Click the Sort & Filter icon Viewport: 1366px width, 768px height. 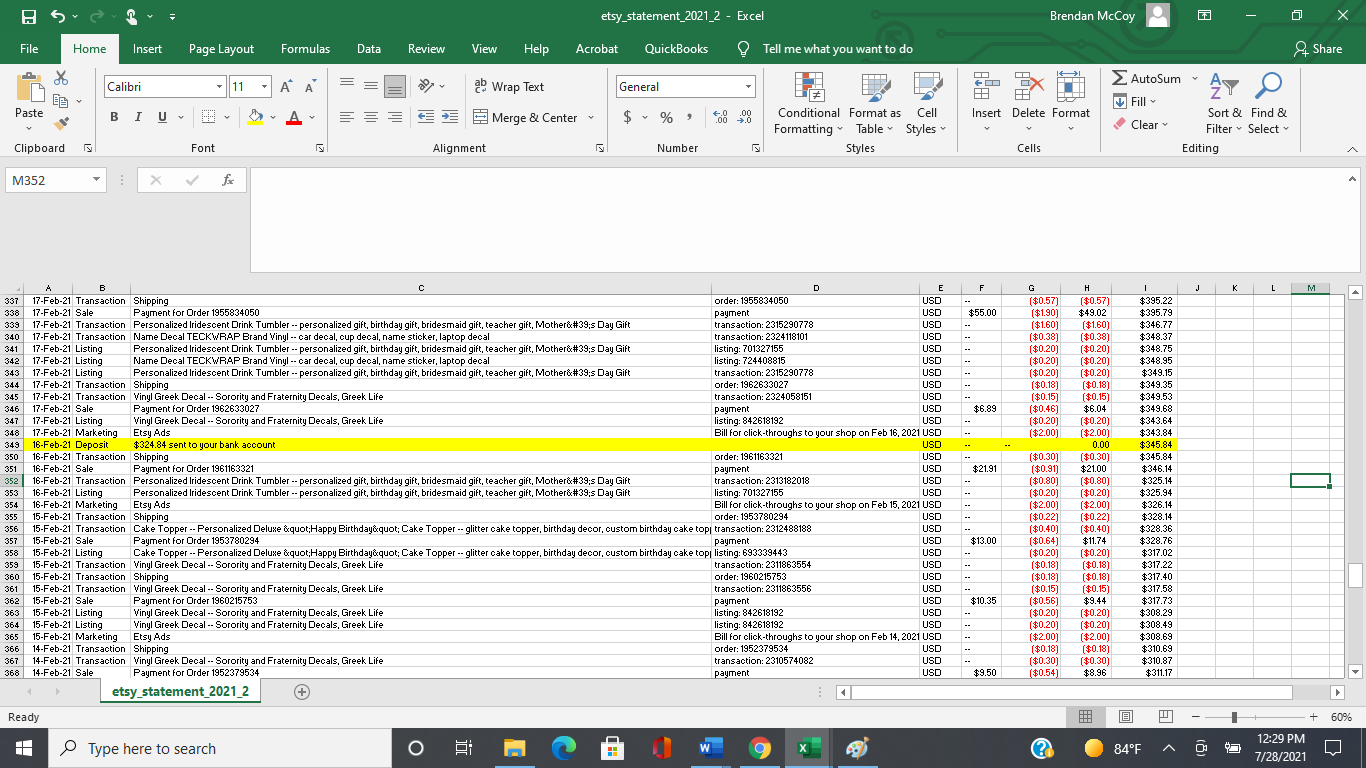pos(1224,88)
